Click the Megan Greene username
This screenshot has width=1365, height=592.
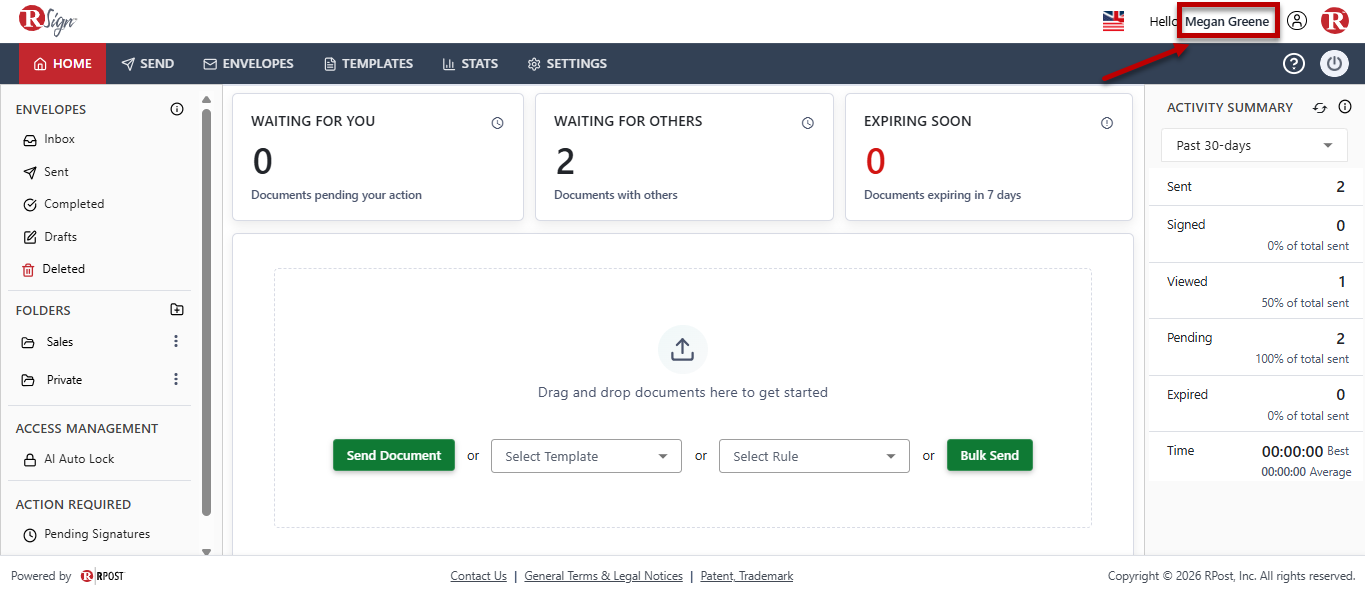click(x=1227, y=21)
